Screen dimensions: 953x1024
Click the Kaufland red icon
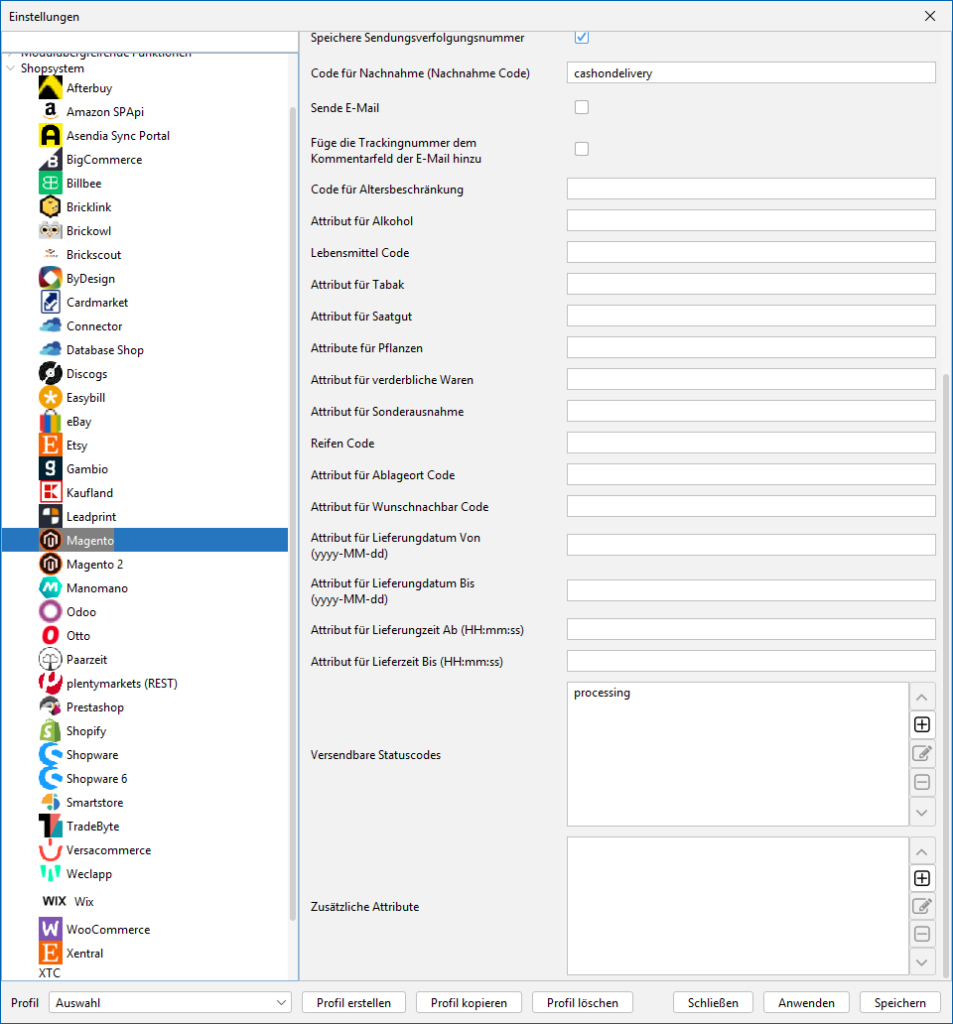(50, 492)
